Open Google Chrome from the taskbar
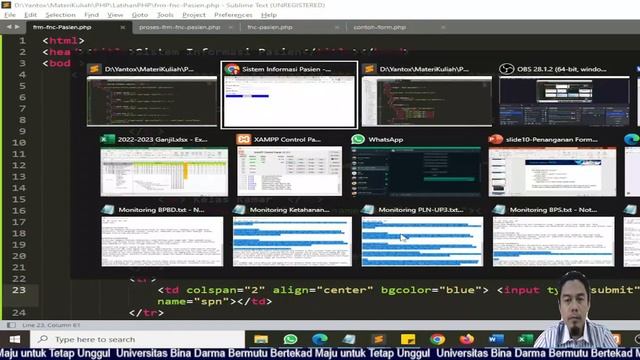The height and width of the screenshot is (360, 640). pos(438,339)
